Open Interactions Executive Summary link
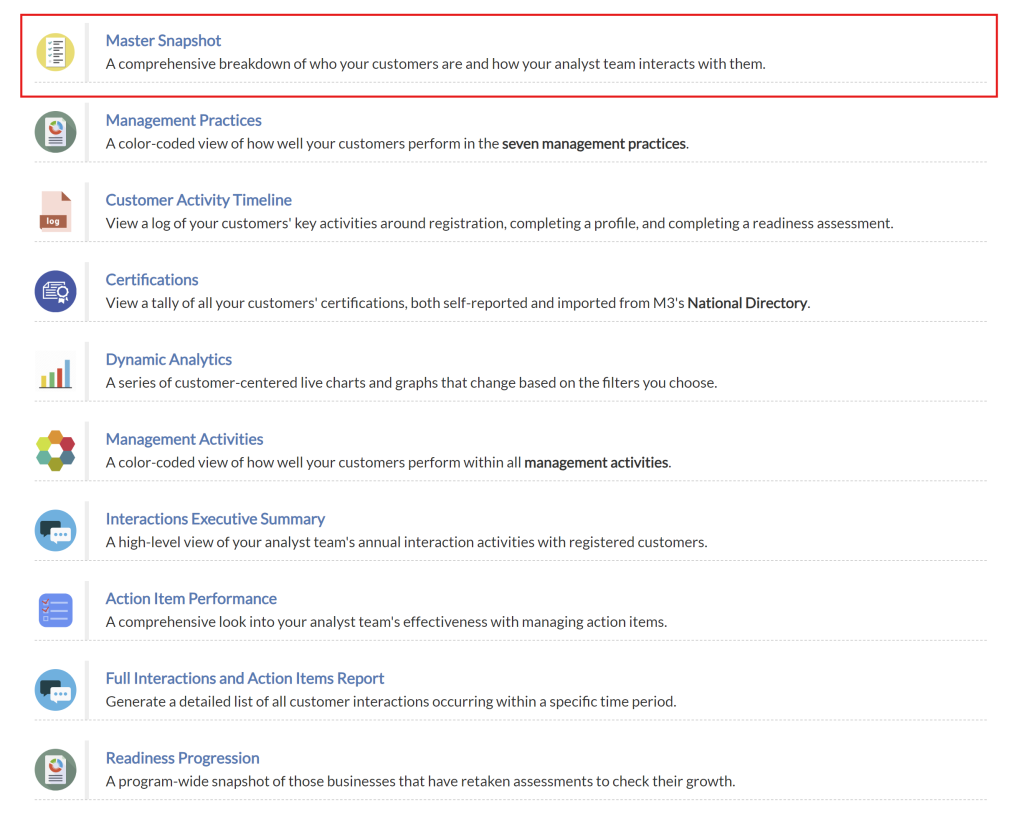This screenshot has height=821, width=1024. (x=215, y=519)
